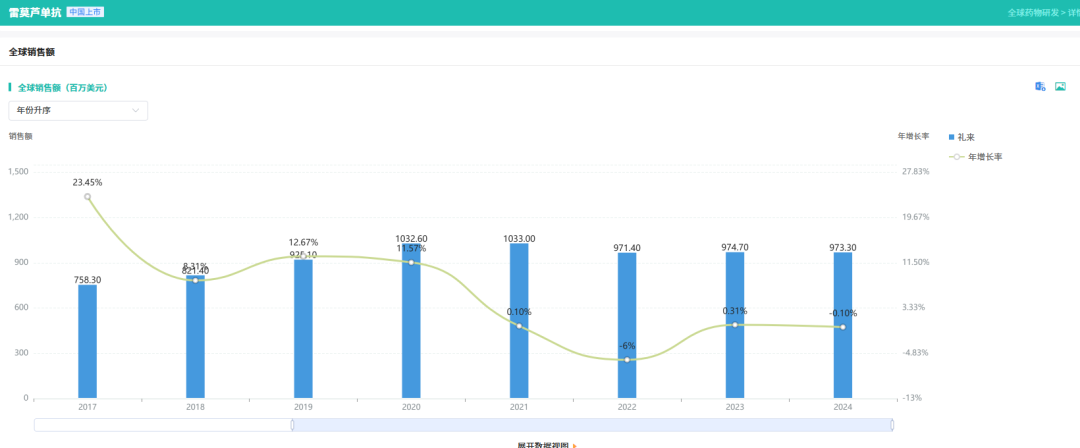Open the 年份升序 sort dropdown
This screenshot has height=448, width=1080.
pyautogui.click(x=78, y=110)
